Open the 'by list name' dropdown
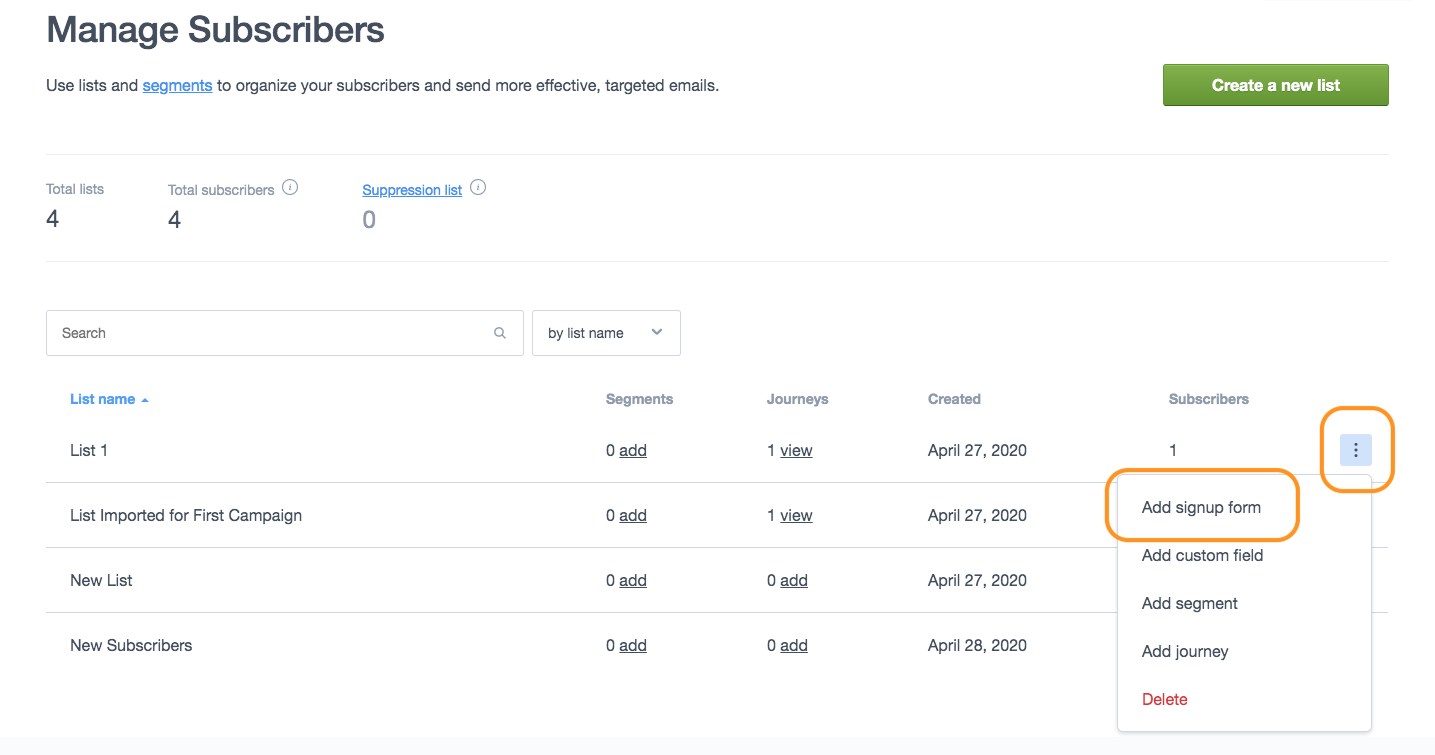This screenshot has height=755, width=1435. [x=606, y=333]
